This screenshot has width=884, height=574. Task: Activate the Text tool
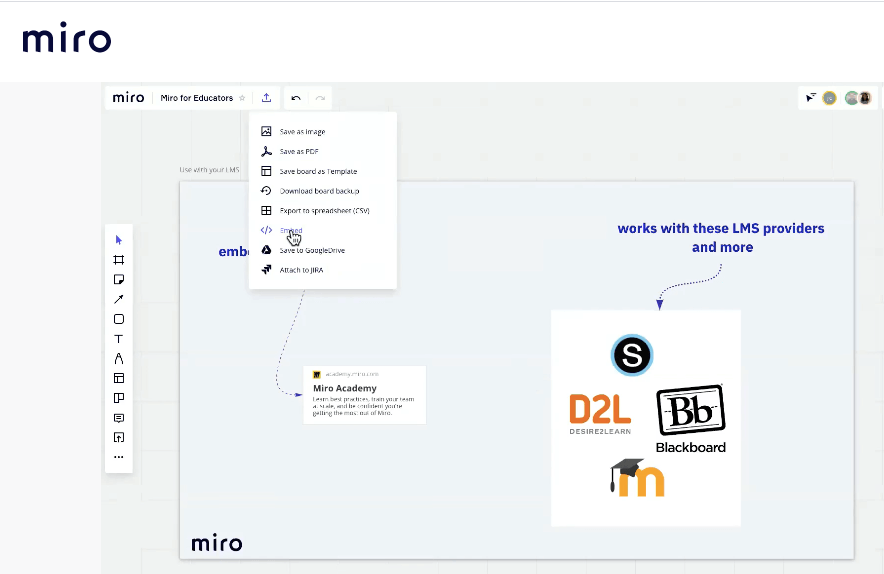(x=118, y=339)
